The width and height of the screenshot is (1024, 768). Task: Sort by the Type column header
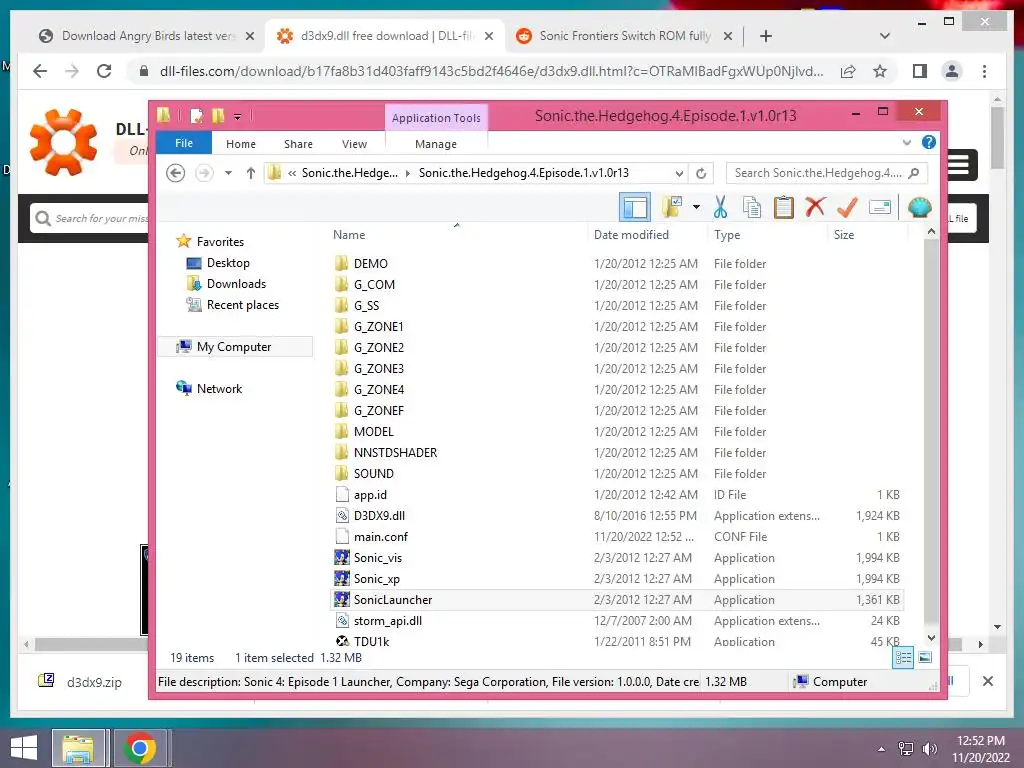tap(727, 234)
